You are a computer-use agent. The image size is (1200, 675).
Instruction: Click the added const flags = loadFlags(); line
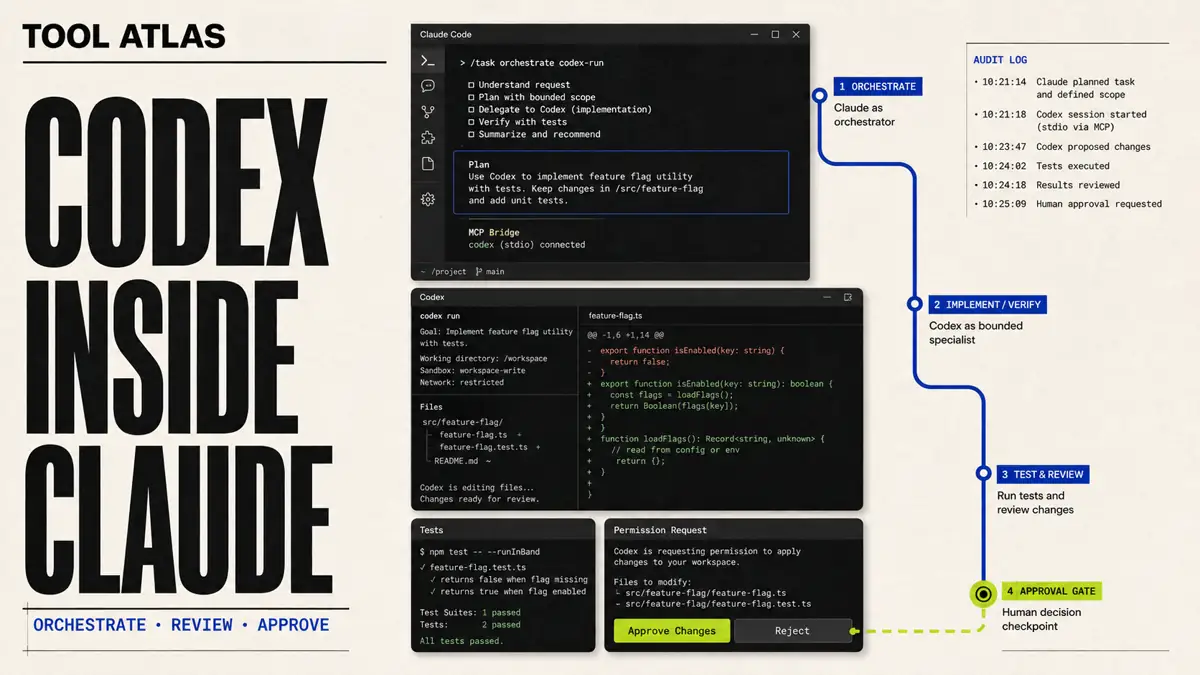(x=671, y=395)
